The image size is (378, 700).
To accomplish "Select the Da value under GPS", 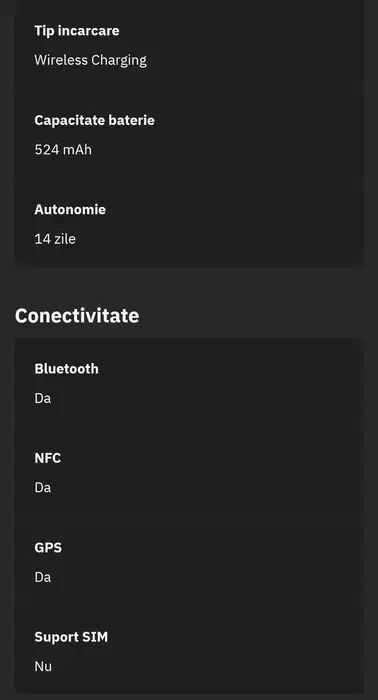I will 43,577.
